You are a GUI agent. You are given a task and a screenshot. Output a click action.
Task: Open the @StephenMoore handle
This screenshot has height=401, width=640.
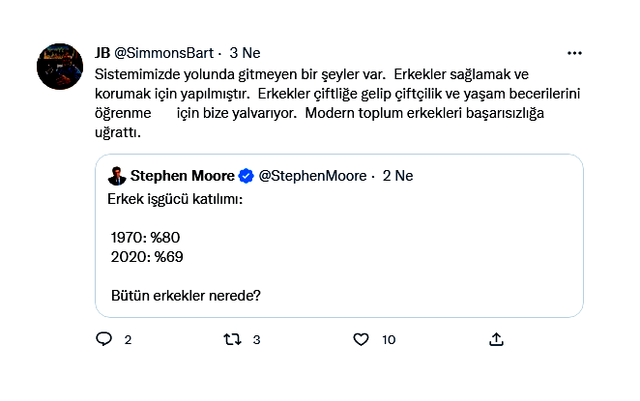pos(313,176)
